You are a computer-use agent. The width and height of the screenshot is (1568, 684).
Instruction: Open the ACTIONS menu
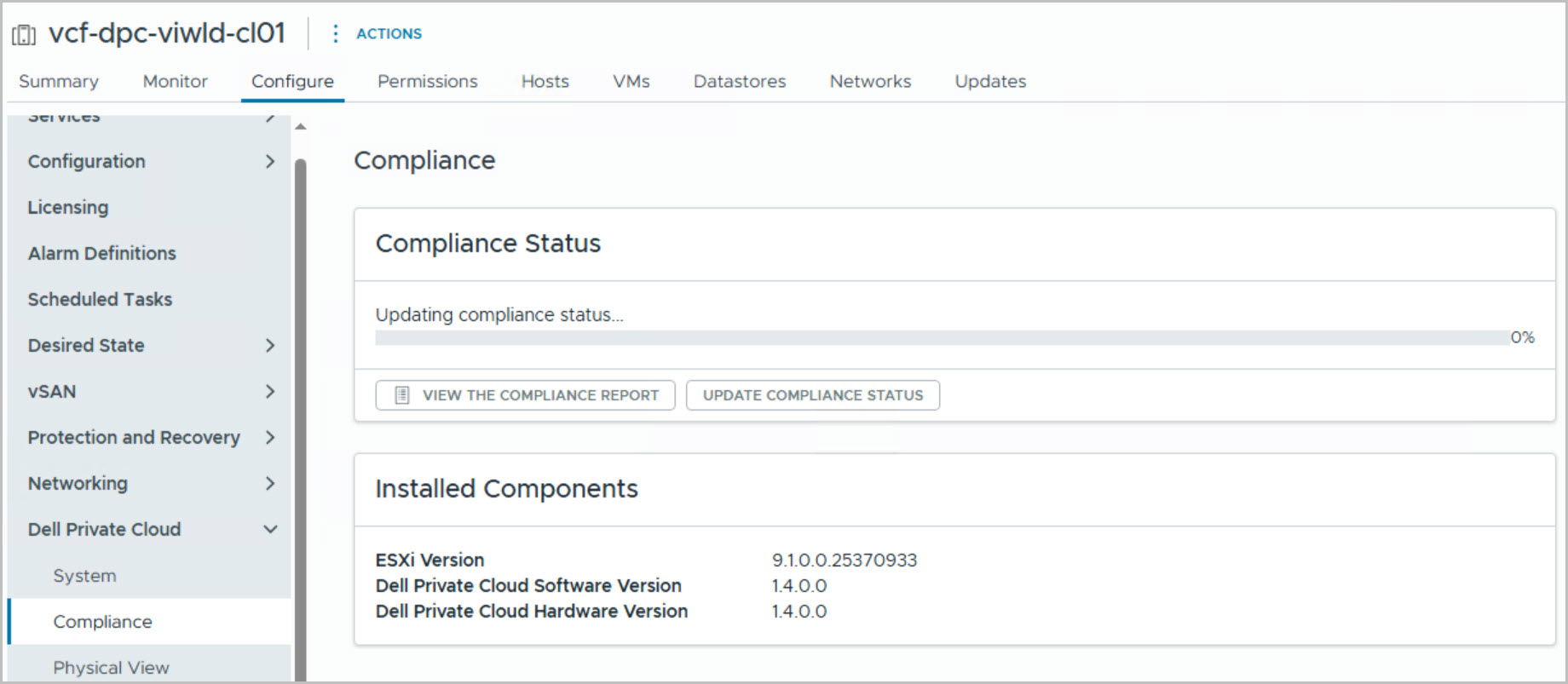389,33
